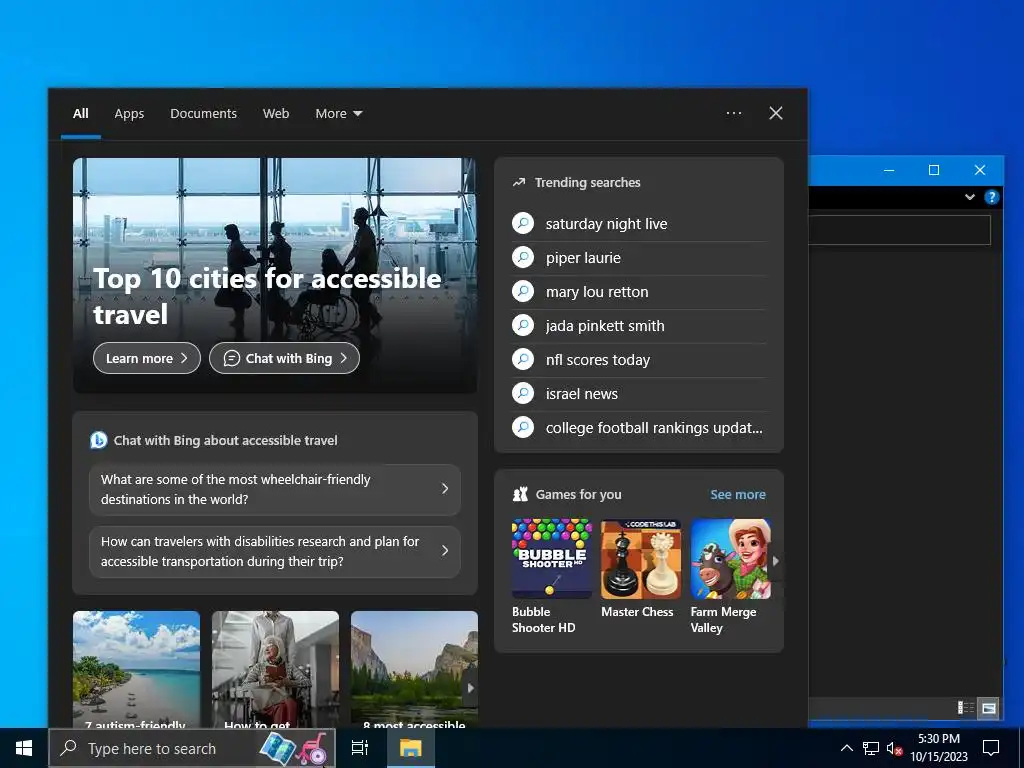Switch to large icons view in background window
The width and height of the screenshot is (1024, 768).
pyautogui.click(x=989, y=707)
